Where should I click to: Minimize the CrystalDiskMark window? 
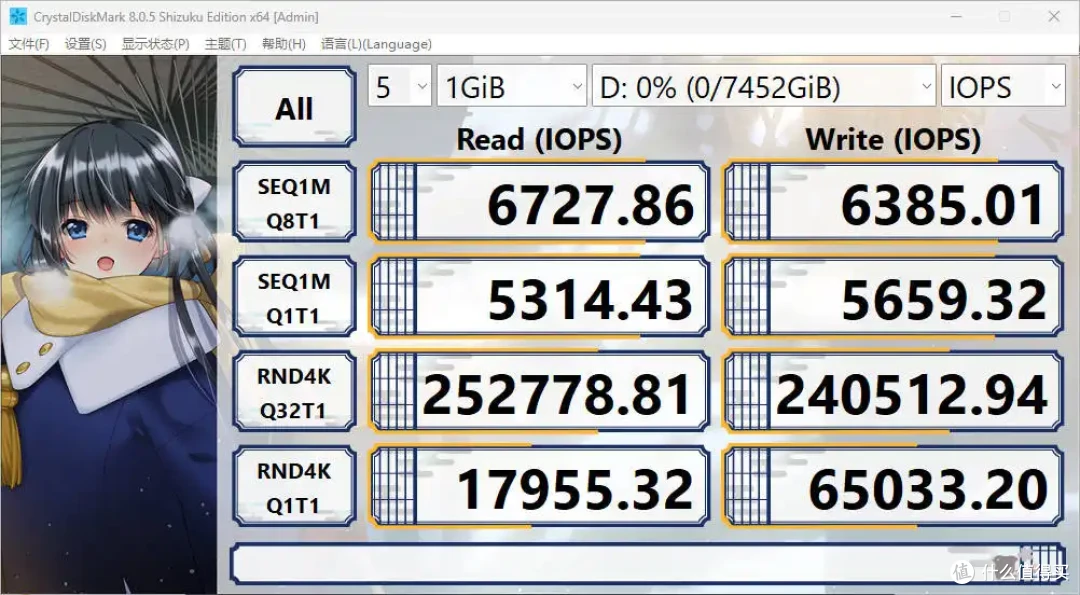(x=956, y=17)
